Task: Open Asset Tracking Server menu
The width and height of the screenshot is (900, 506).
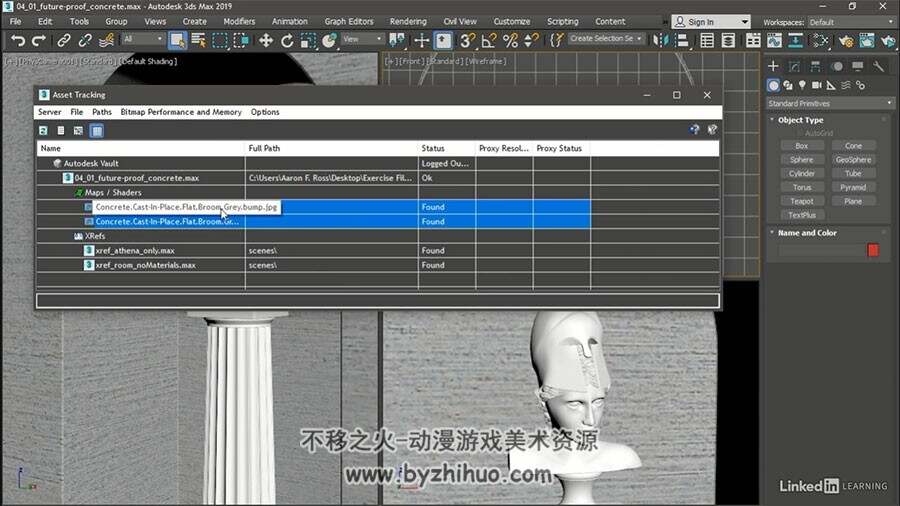Action: [x=49, y=112]
